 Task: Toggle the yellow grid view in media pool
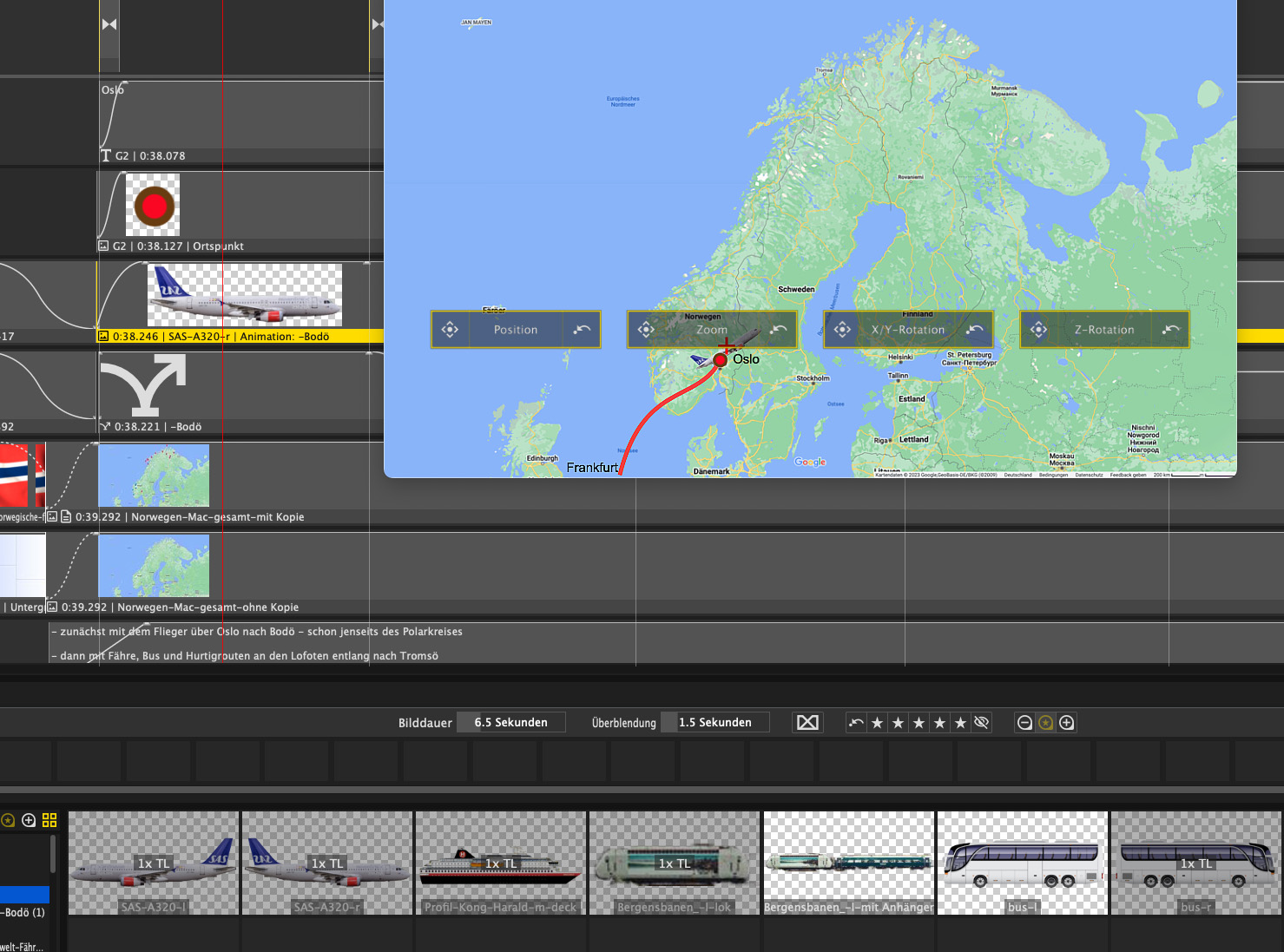click(x=49, y=820)
